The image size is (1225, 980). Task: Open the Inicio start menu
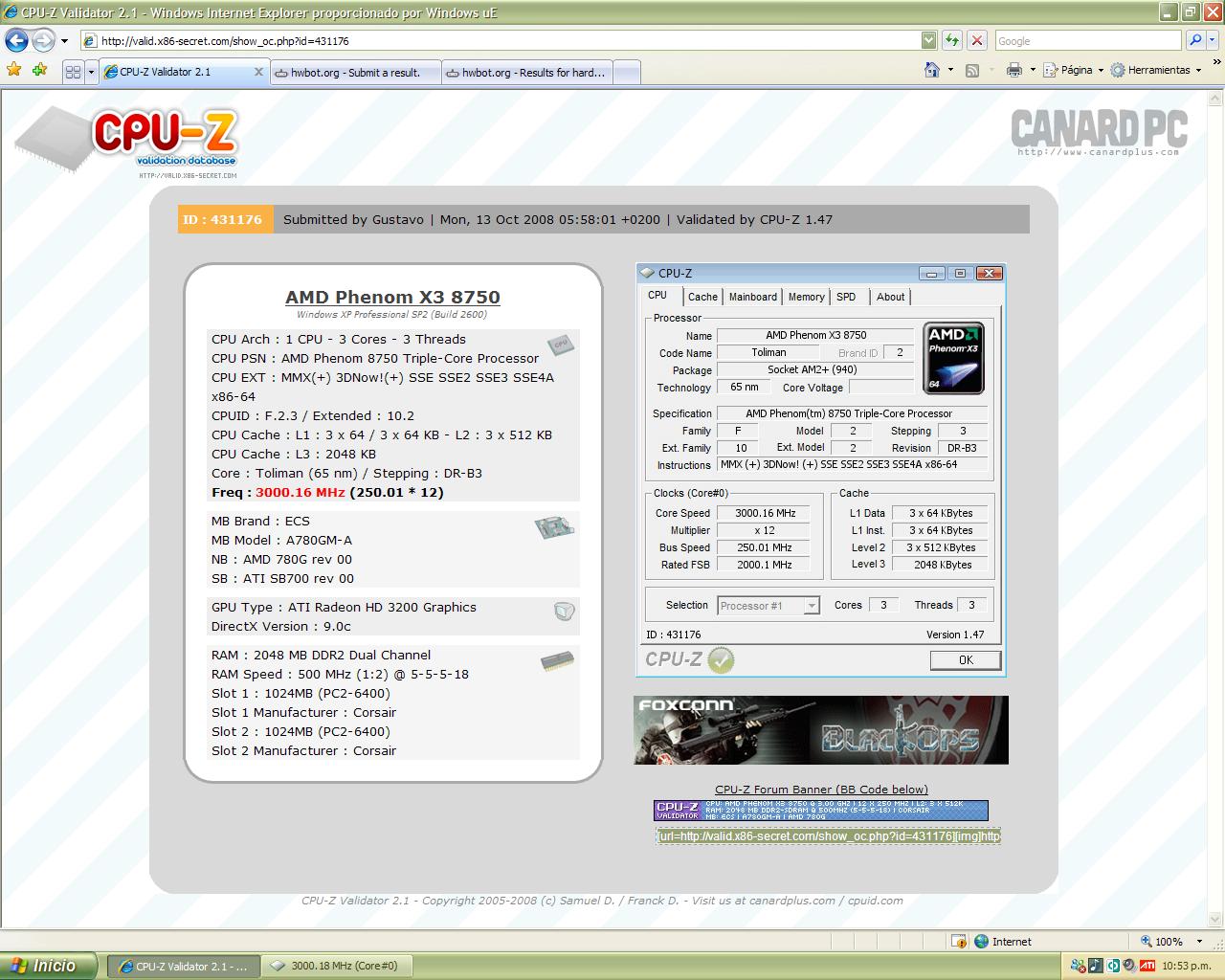(x=48, y=966)
